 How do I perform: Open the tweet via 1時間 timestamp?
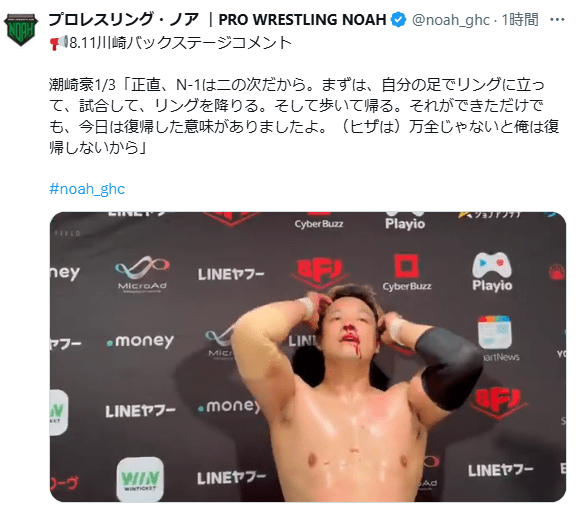(x=520, y=19)
